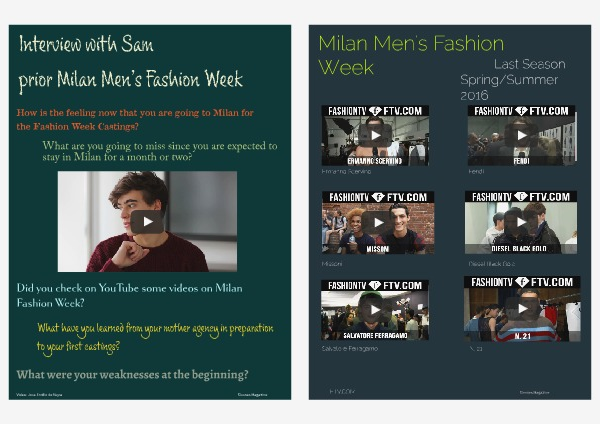
Task: Play the Sam interview video
Action: click(147, 222)
